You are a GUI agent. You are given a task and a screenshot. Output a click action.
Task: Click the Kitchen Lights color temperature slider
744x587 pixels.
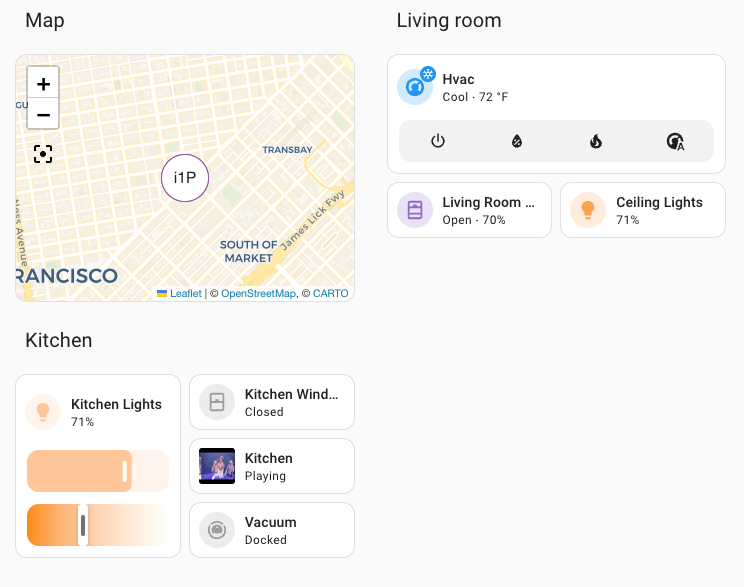98,525
